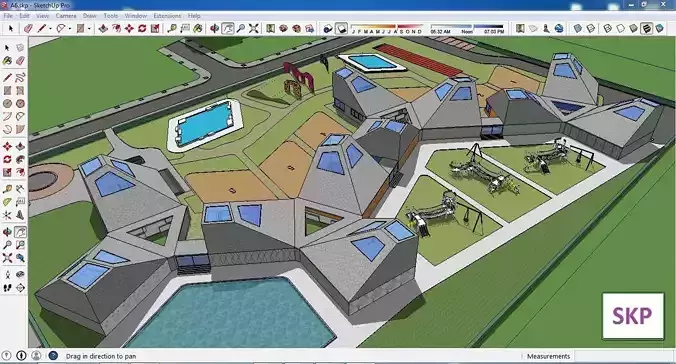Select Position Camera in left toolbar
676x364 pixels.
(x=7, y=275)
